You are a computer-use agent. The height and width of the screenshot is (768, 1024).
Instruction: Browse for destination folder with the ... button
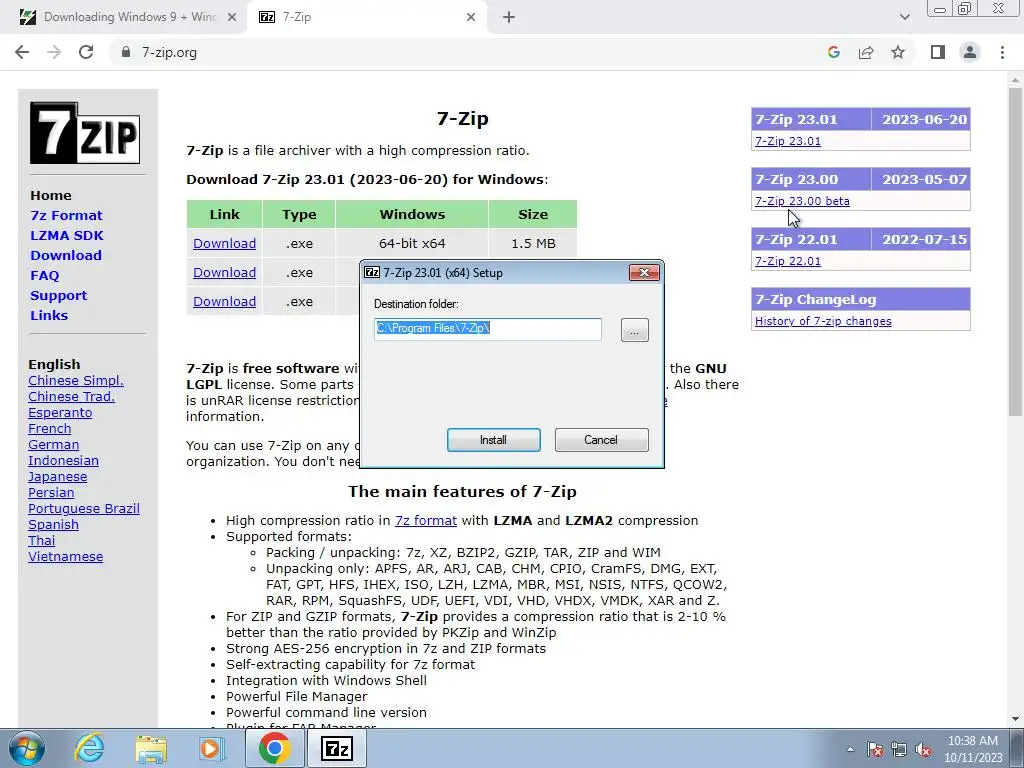(x=635, y=330)
